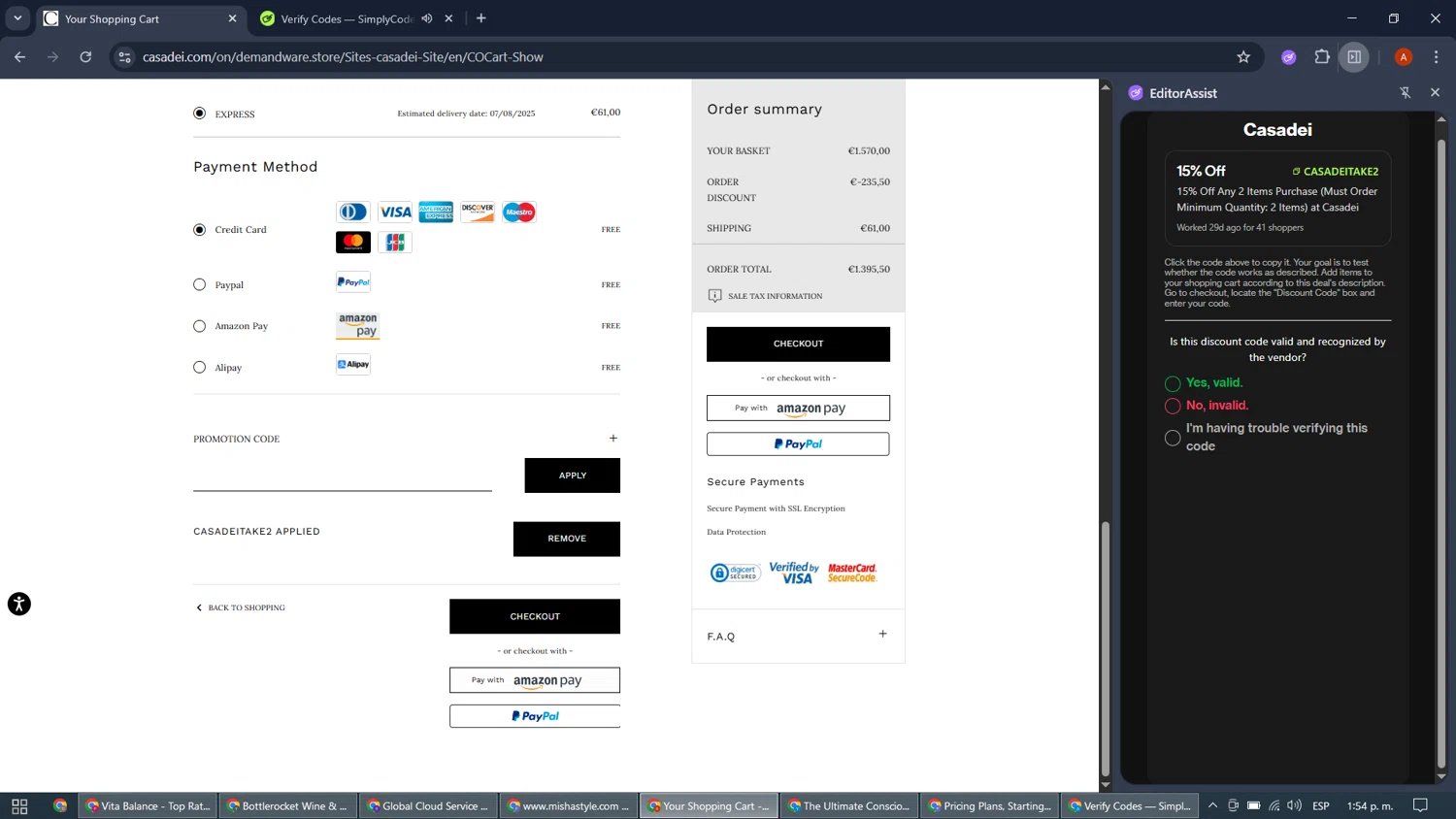Image resolution: width=1456 pixels, height=819 pixels.
Task: Click the bottom Checkout button
Action: tap(535, 616)
